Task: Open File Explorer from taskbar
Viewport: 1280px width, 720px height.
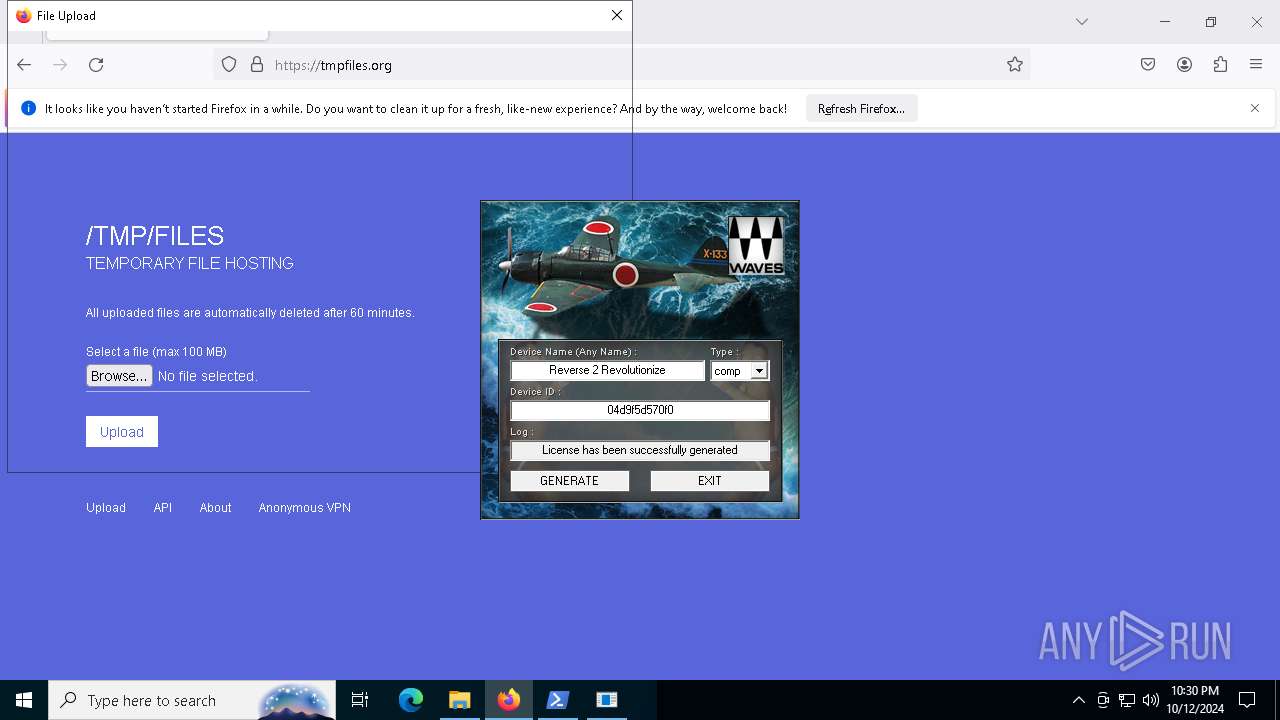Action: coord(460,700)
